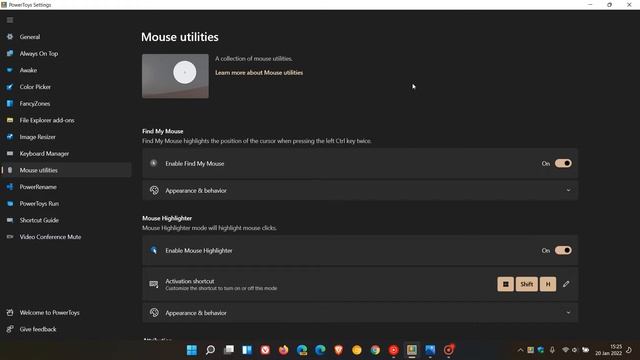Open Color Picker settings
Image resolution: width=640 pixels, height=360 pixels.
pyautogui.click(x=35, y=87)
